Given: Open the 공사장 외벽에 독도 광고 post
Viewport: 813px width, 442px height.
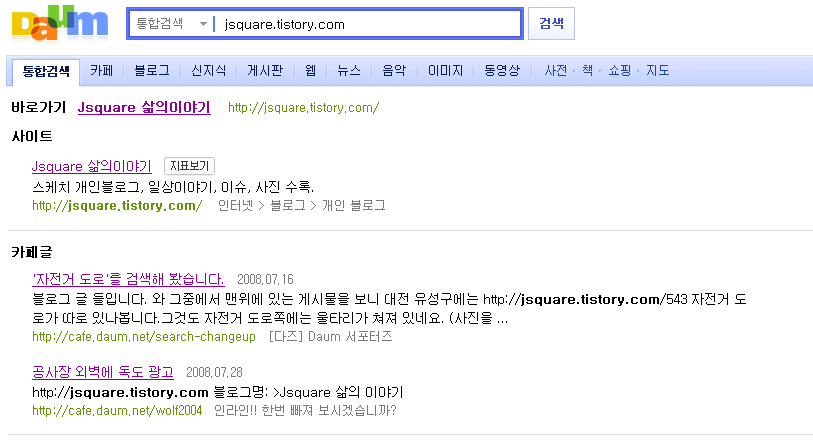Looking at the screenshot, I should pos(103,372).
